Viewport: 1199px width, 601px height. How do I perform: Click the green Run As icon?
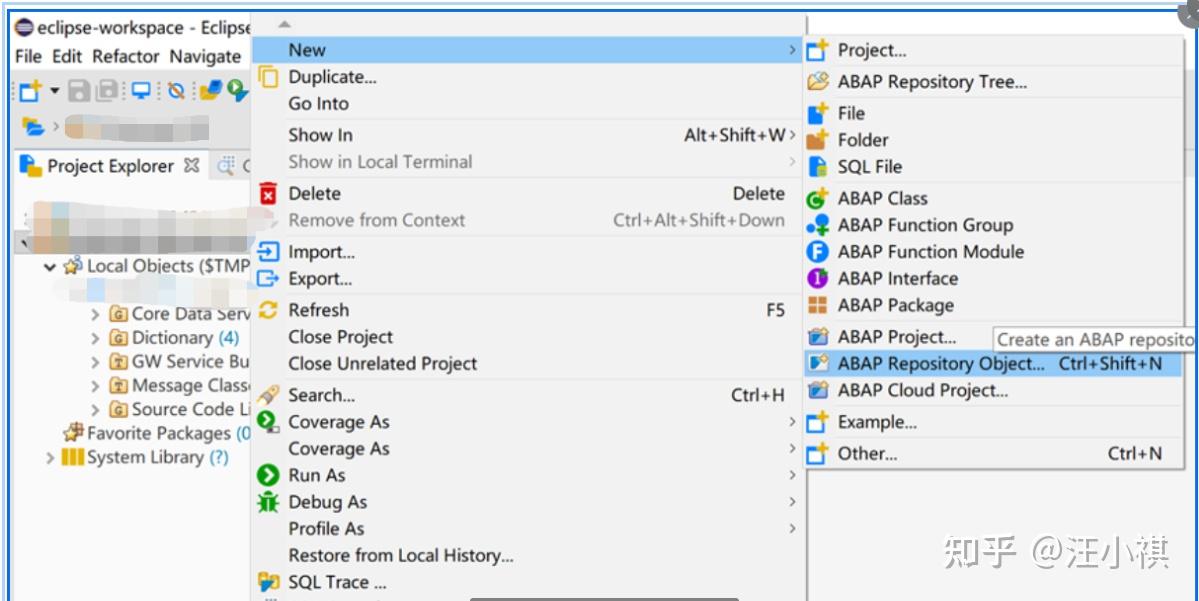pyautogui.click(x=268, y=476)
